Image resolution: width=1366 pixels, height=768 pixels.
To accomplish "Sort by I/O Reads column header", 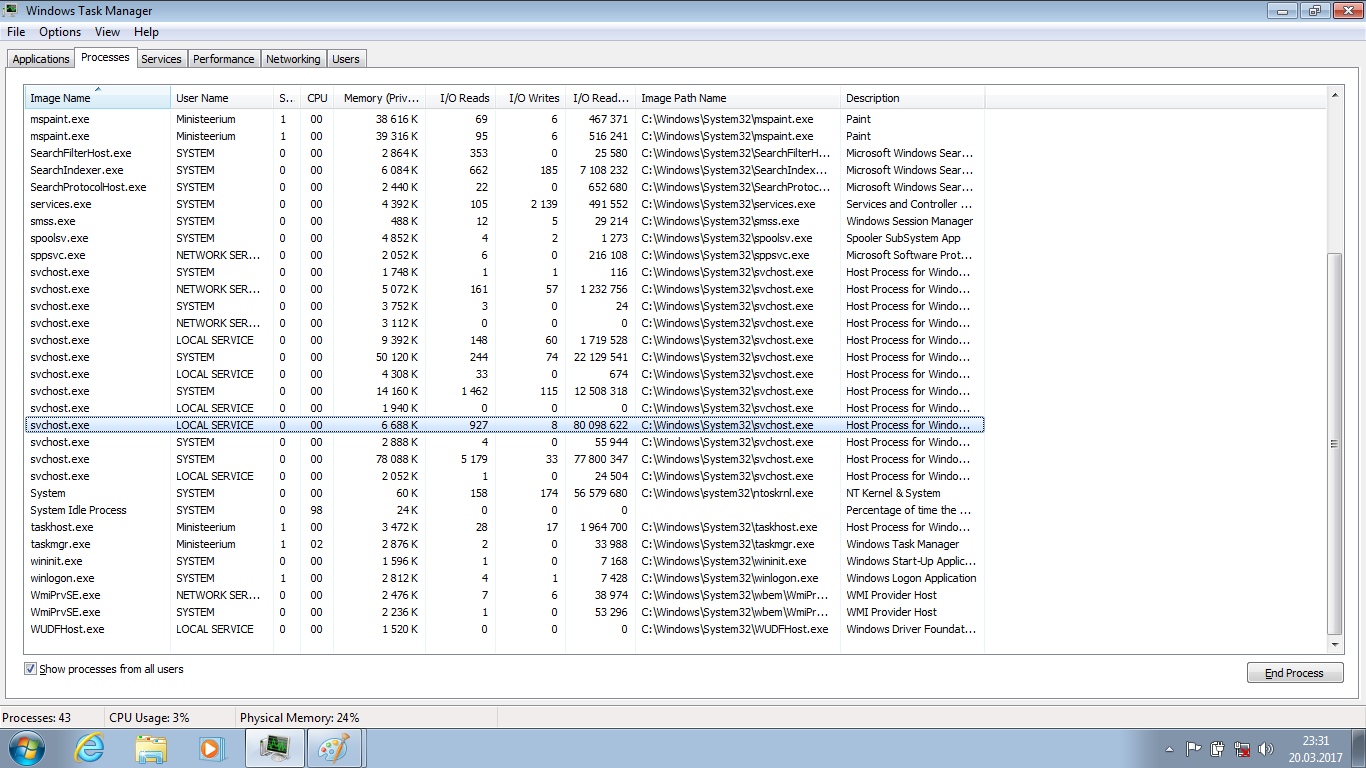I will click(461, 98).
